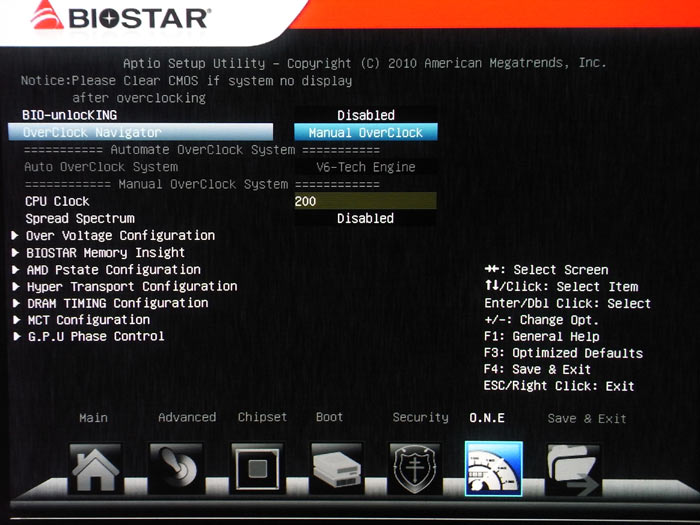700x525 pixels.
Task: Select the CPU Clock label
Action: 57,201
